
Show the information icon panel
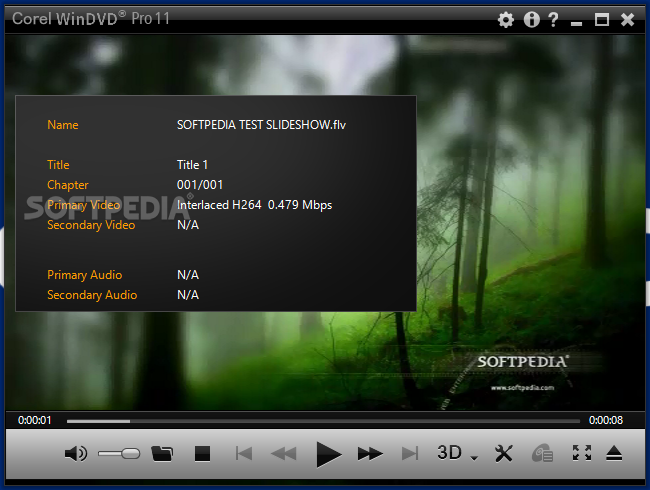point(531,19)
